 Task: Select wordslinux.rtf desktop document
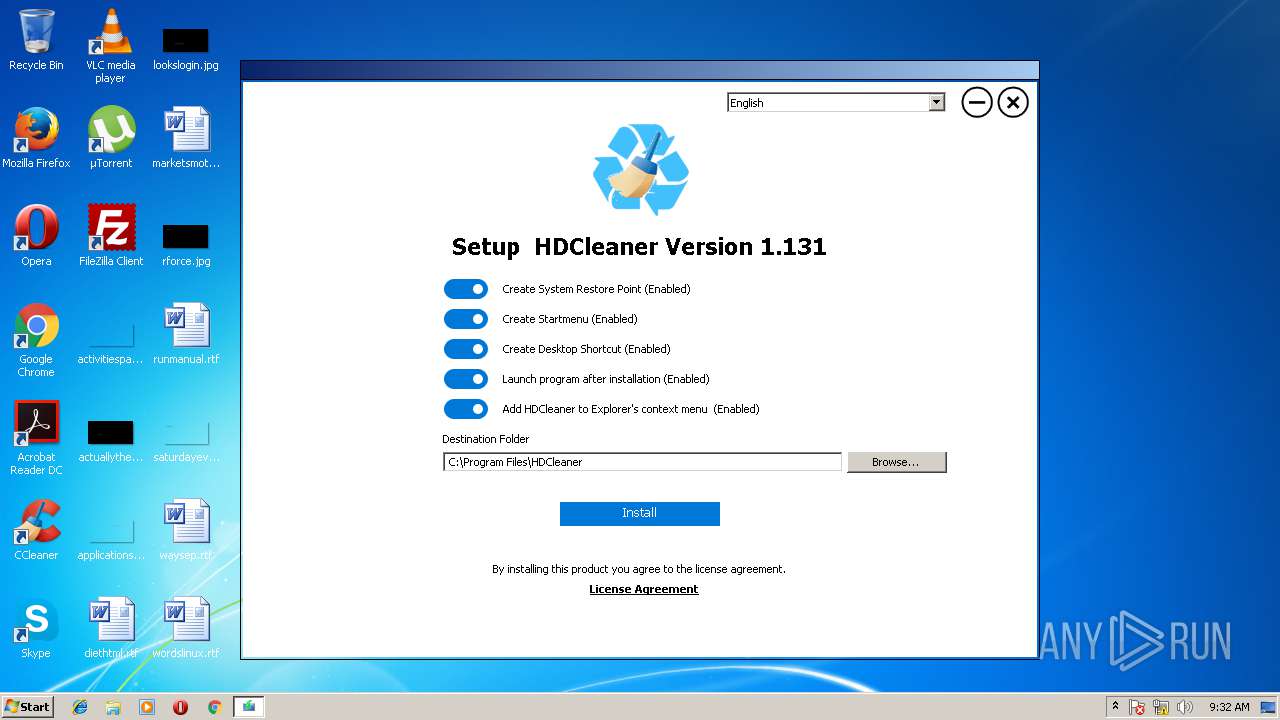click(186, 629)
